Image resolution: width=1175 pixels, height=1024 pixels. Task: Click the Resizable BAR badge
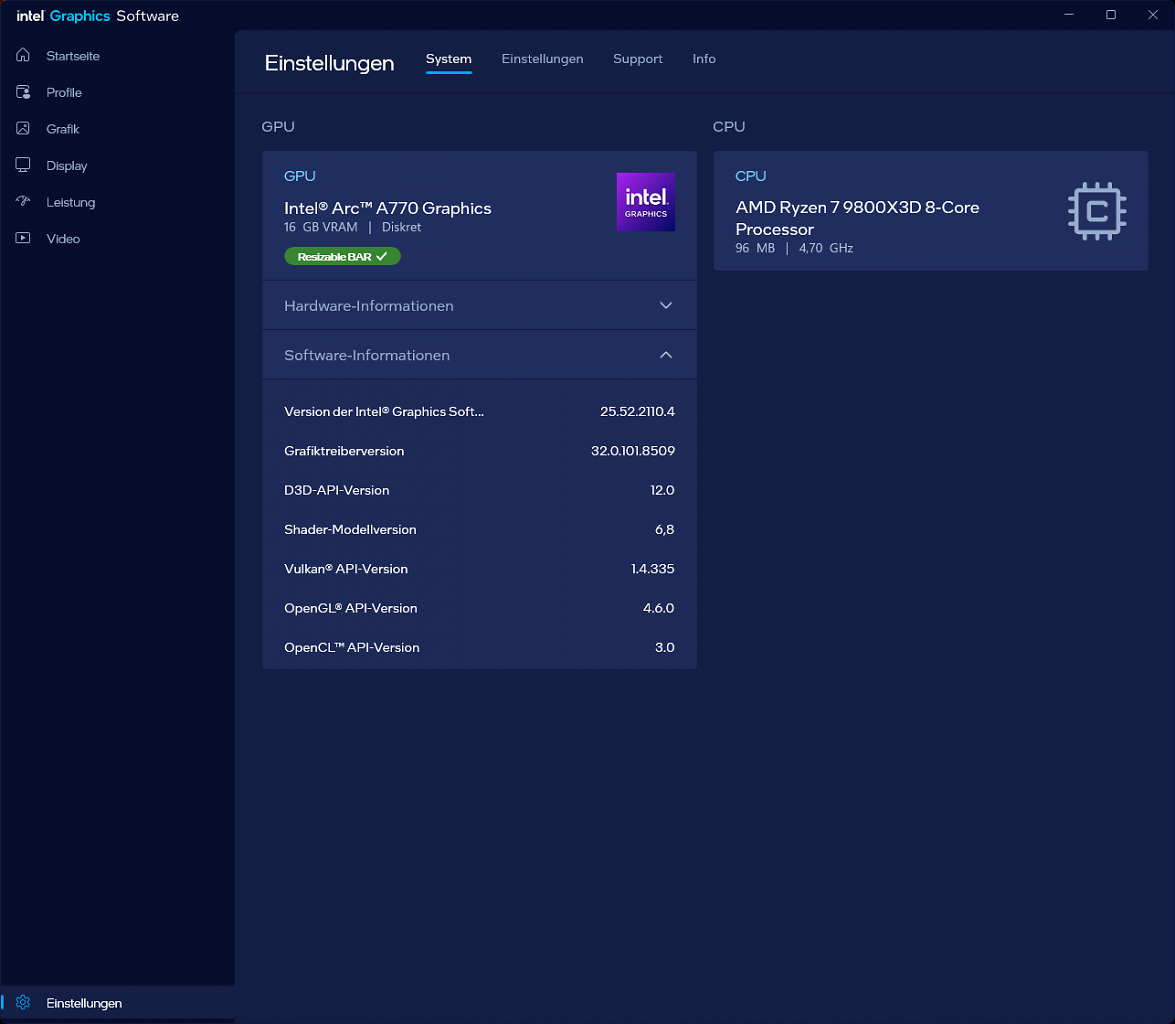tap(342, 256)
